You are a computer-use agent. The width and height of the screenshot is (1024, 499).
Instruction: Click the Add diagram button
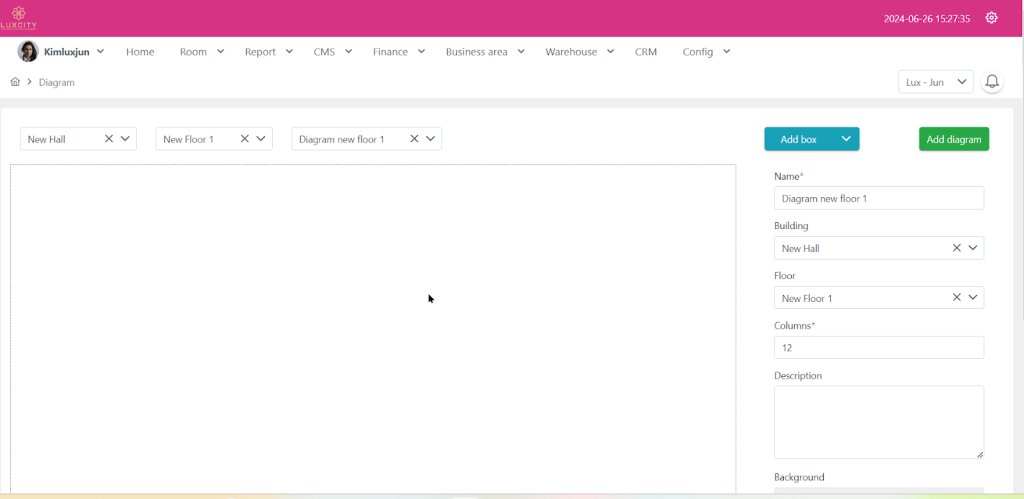[953, 139]
